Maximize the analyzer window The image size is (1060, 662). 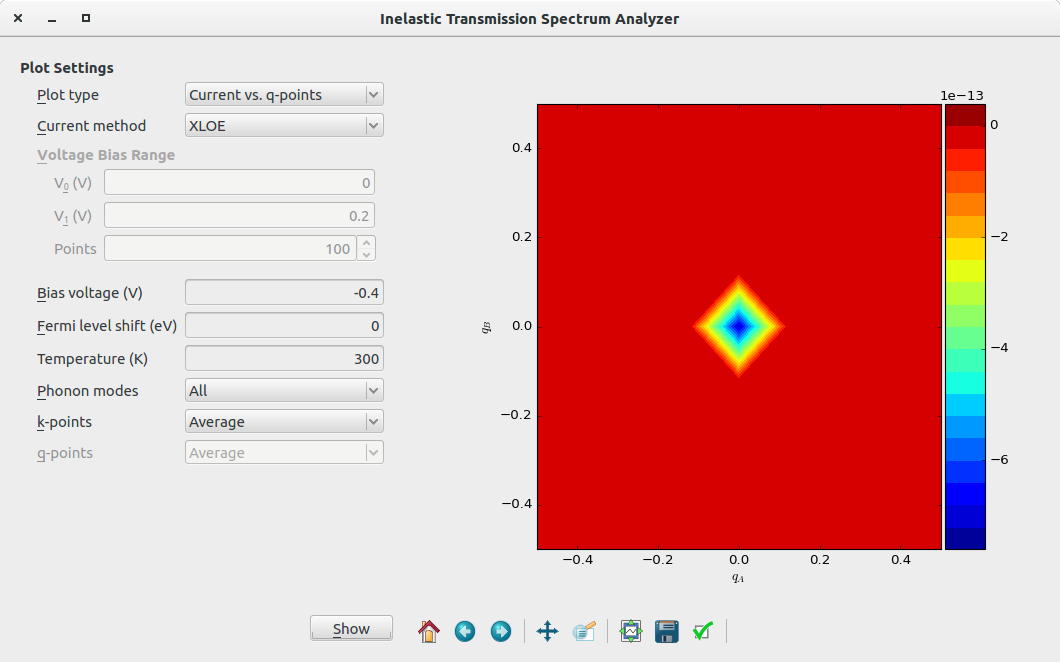(x=86, y=18)
